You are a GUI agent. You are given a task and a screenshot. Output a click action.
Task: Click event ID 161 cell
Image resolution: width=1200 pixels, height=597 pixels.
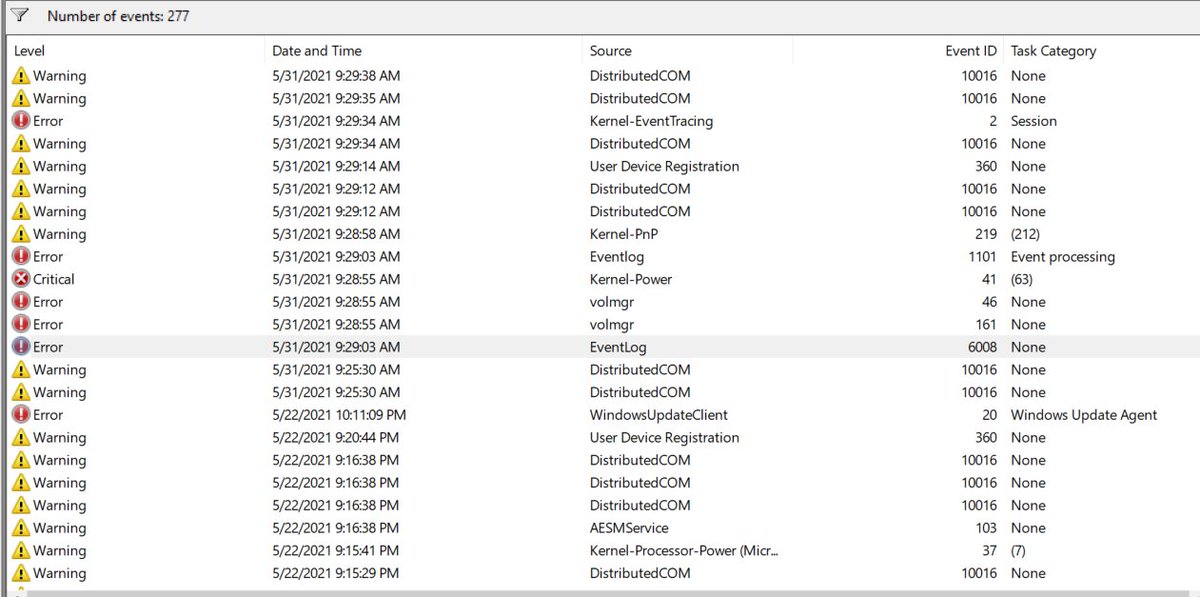pyautogui.click(x=986, y=325)
